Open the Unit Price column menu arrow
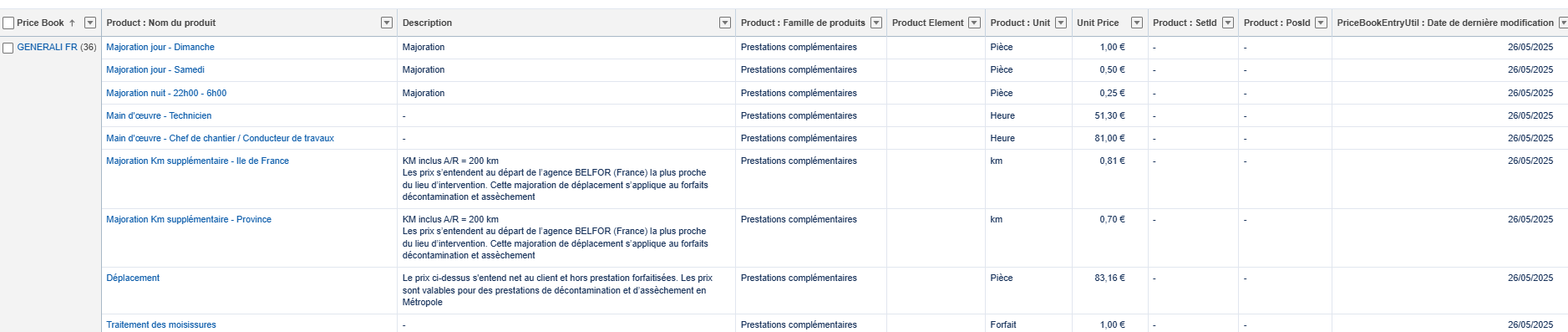This screenshot has width=1568, height=332. click(x=1137, y=23)
